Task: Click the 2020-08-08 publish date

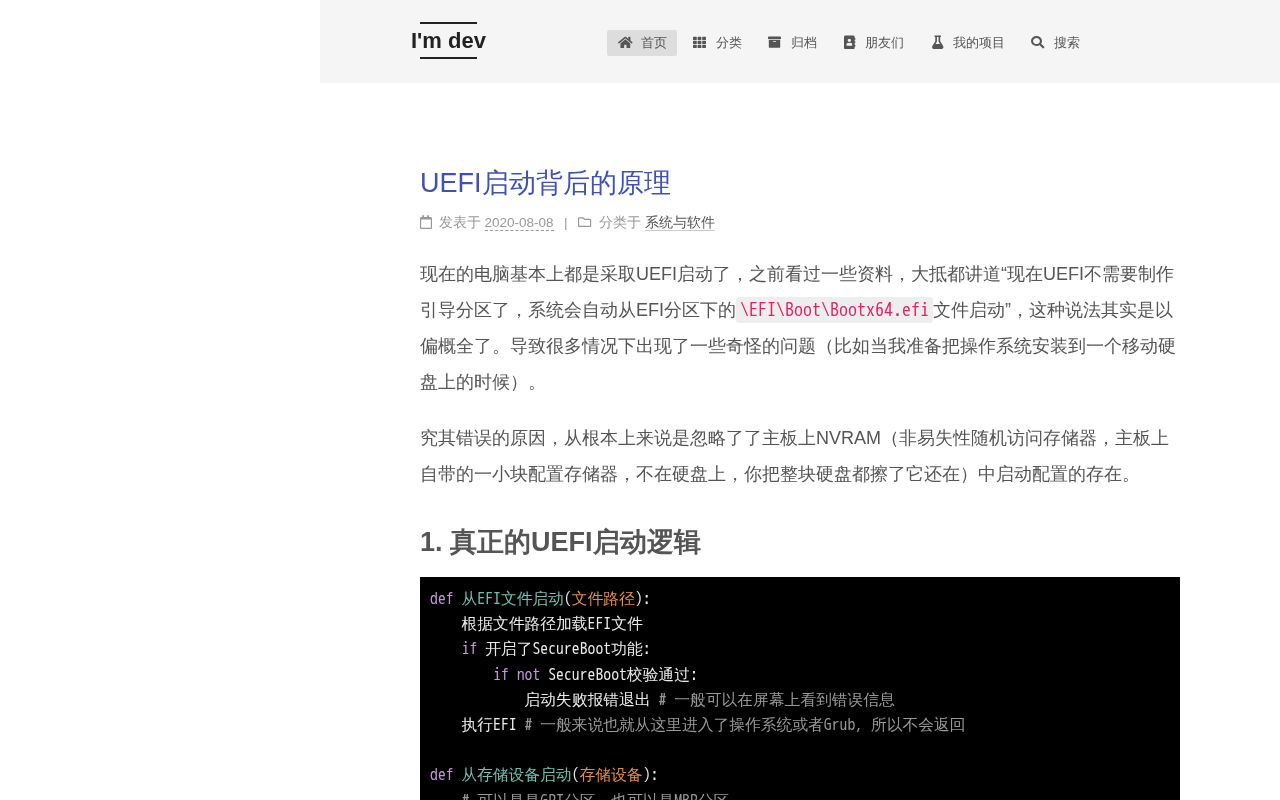Action: 519,223
